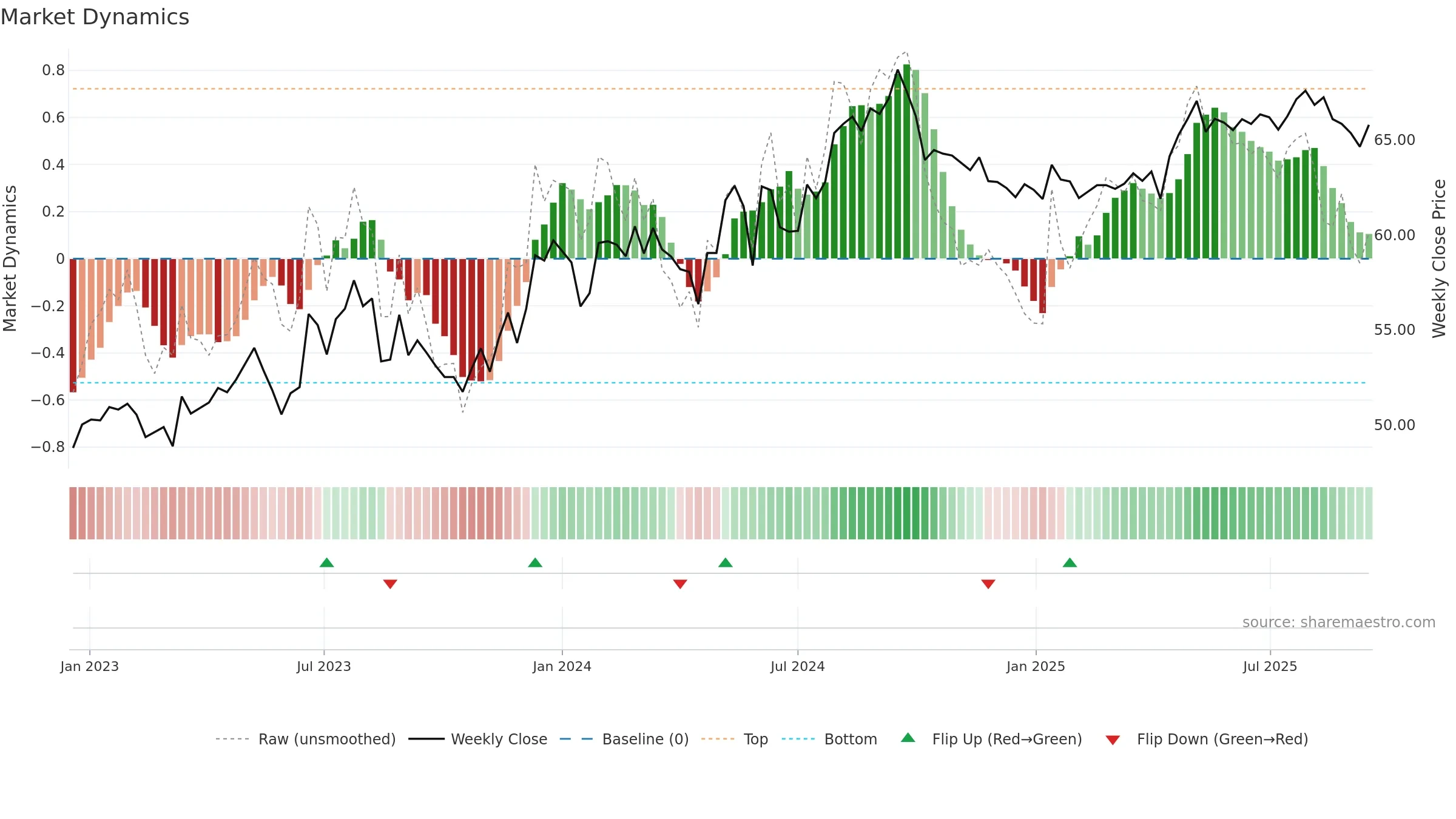The image size is (1456, 819).
Task: Click the Jul 2025 x-axis label
Action: pyautogui.click(x=1270, y=666)
